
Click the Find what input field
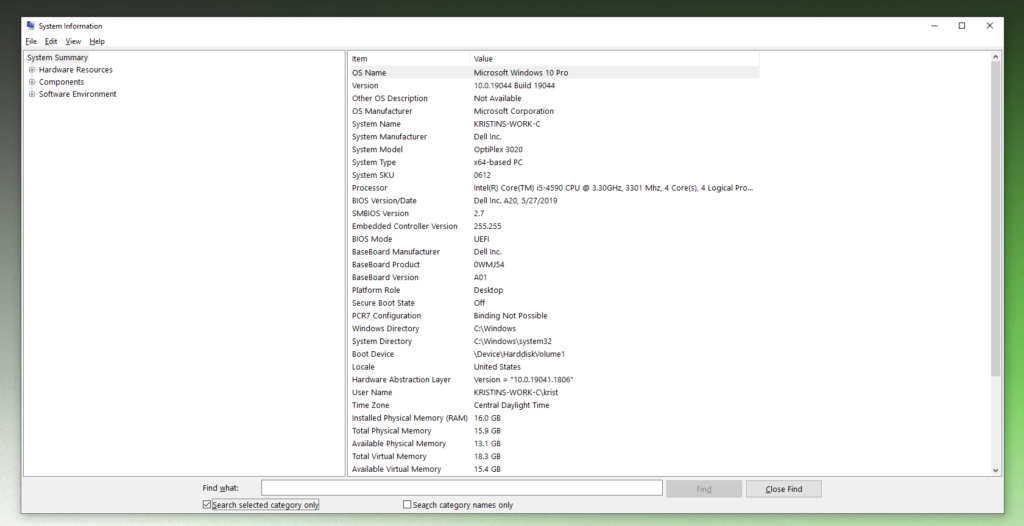[462, 488]
